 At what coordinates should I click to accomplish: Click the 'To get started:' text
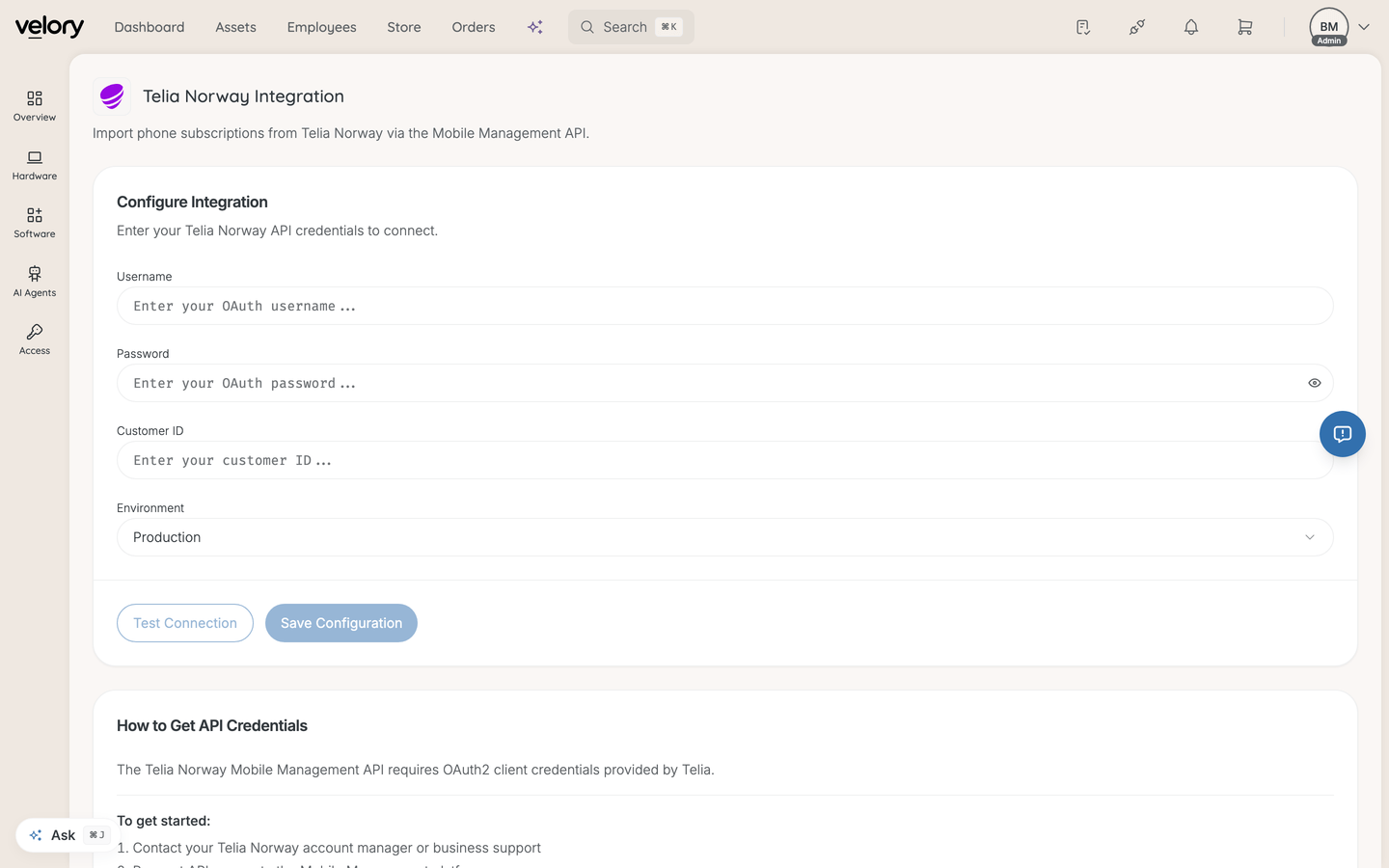point(163,821)
